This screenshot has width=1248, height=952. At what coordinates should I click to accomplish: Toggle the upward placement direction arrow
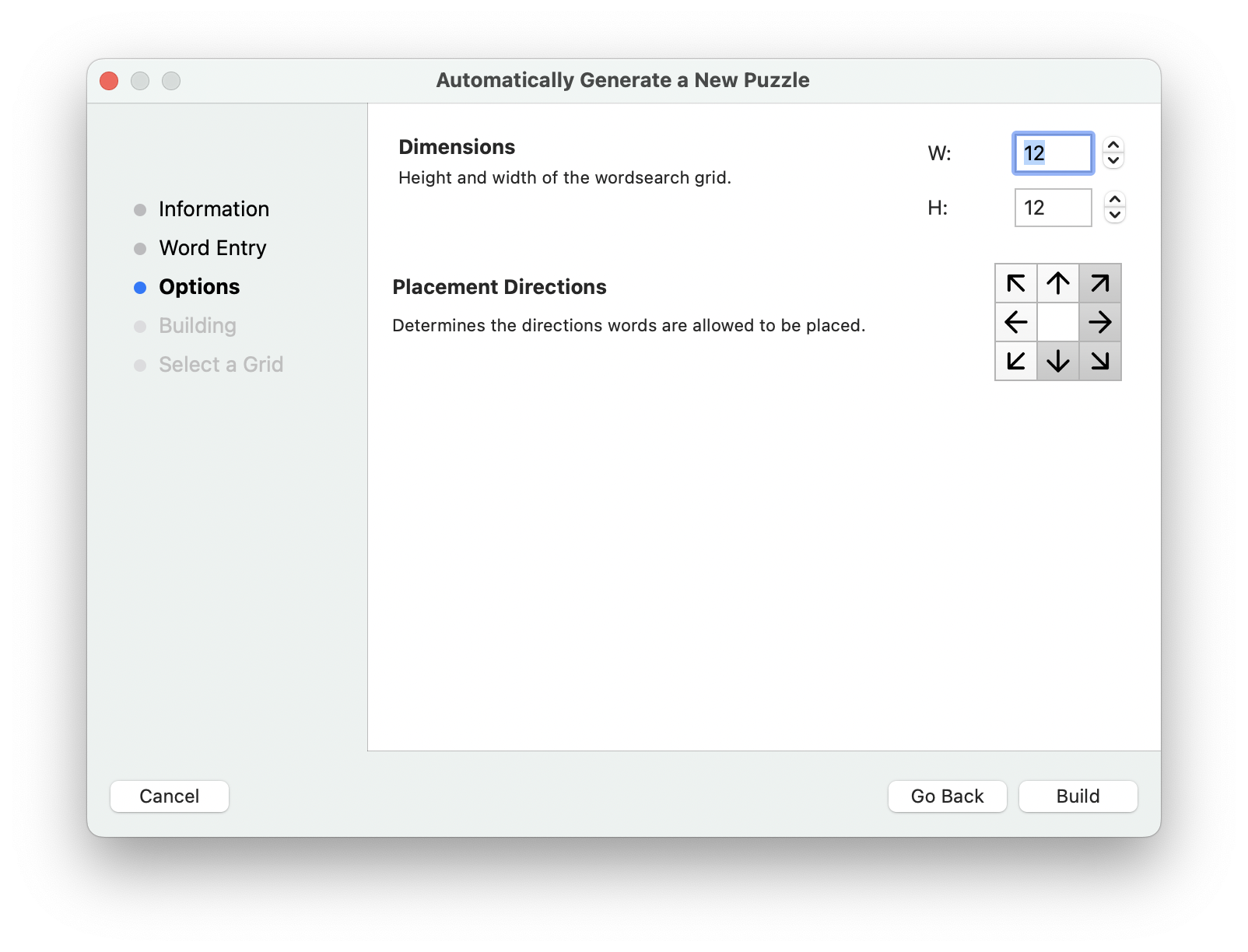pyautogui.click(x=1057, y=284)
